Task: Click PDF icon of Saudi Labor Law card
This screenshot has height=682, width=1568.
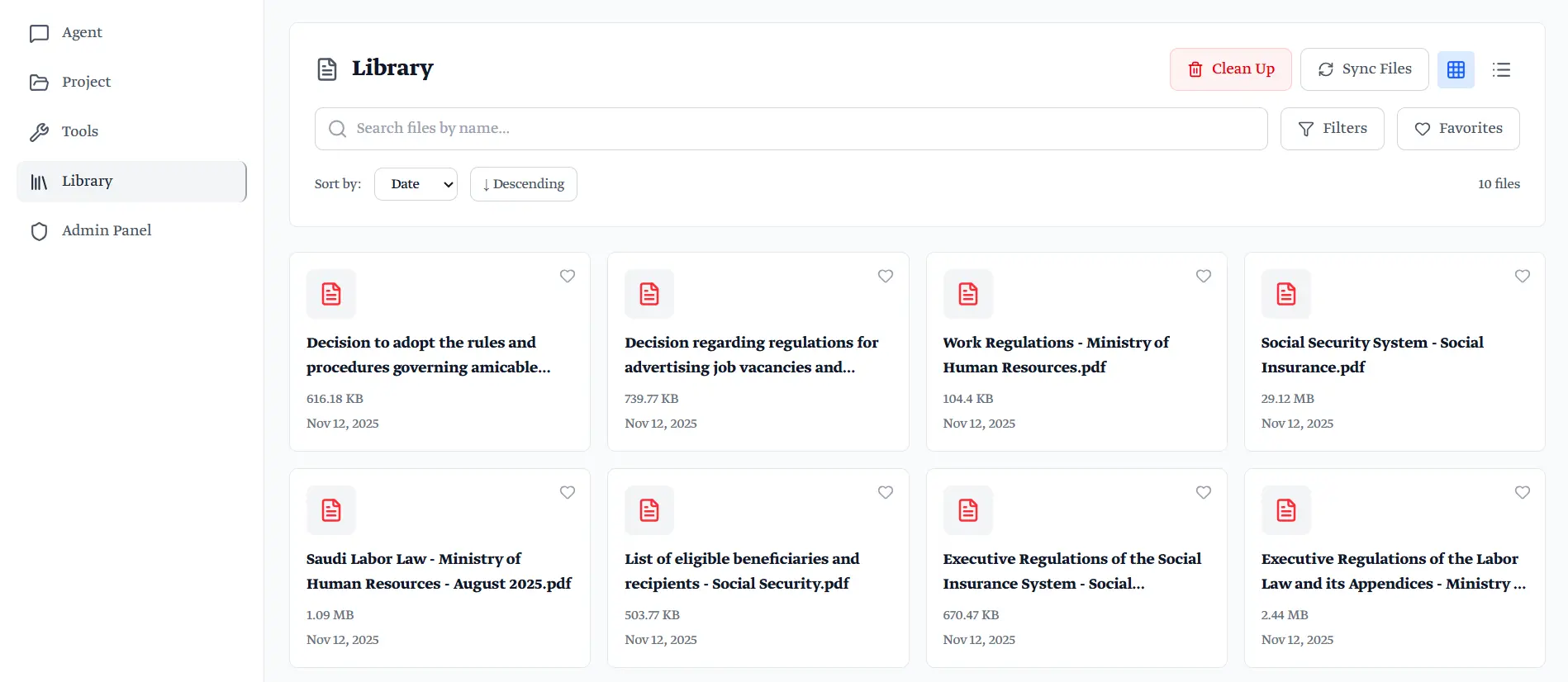Action: point(331,510)
